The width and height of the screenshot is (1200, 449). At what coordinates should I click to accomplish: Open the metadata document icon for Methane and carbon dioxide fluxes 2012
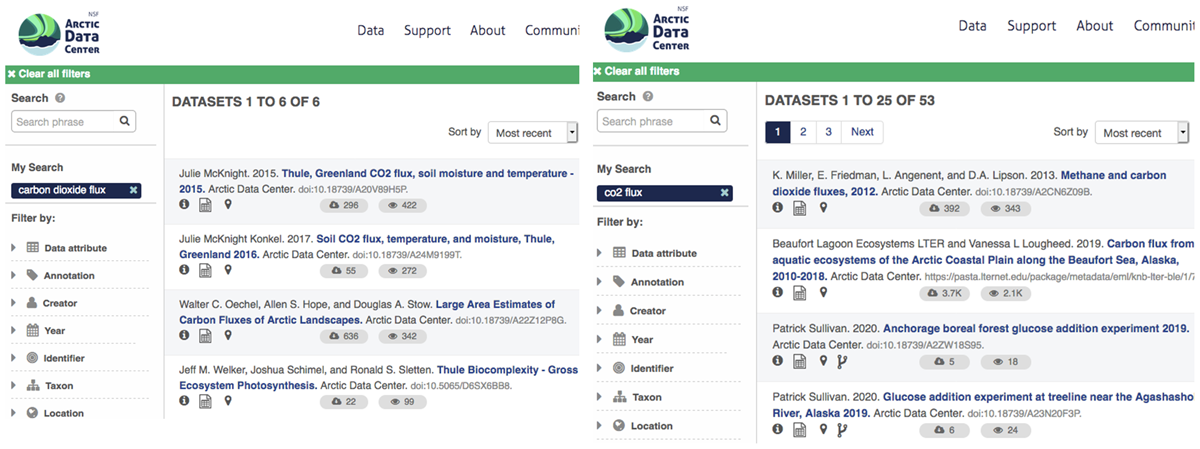coord(800,209)
